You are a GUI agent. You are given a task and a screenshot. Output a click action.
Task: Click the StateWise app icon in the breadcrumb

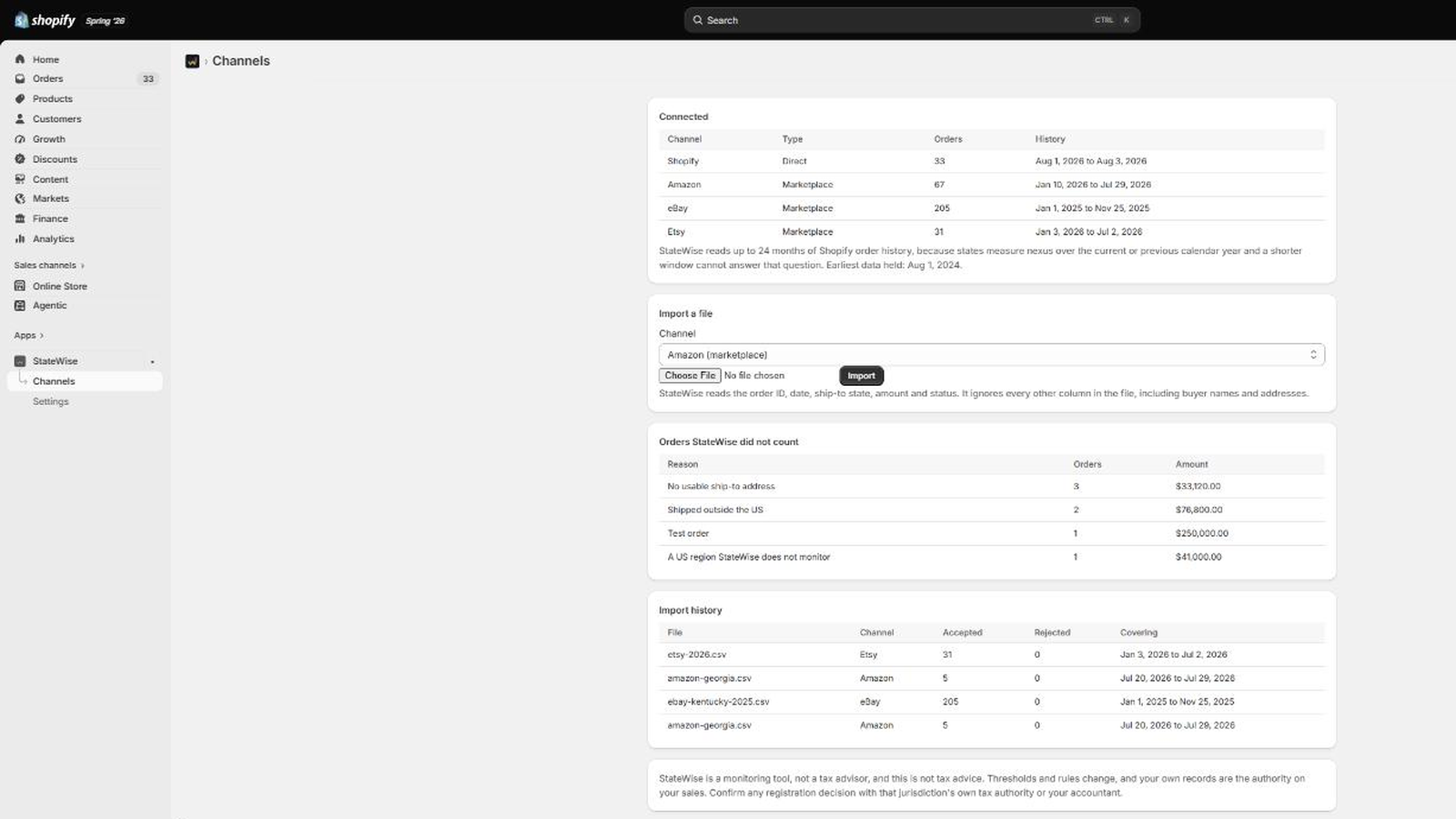(192, 61)
